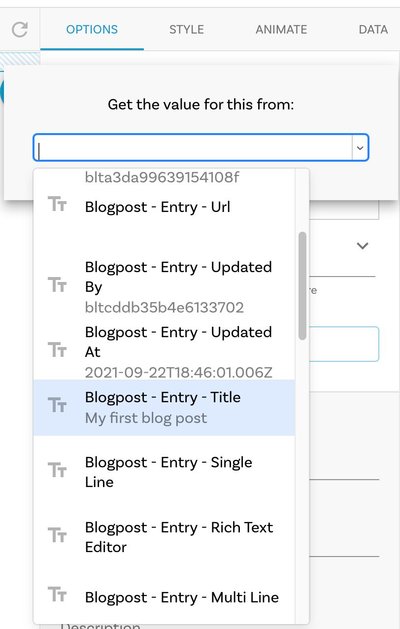Viewport: 400px width, 629px height.
Task: Click text-type icon beside Multi Line option
Action: pyautogui.click(x=57, y=595)
